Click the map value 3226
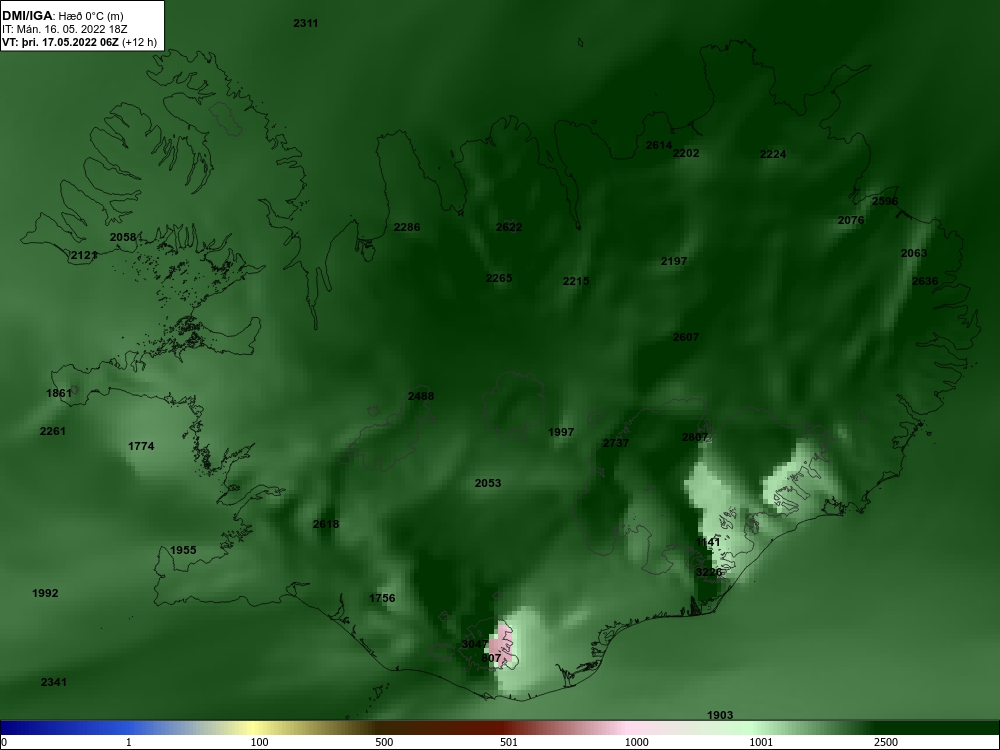Viewport: 1000px width, 750px height. click(x=709, y=573)
